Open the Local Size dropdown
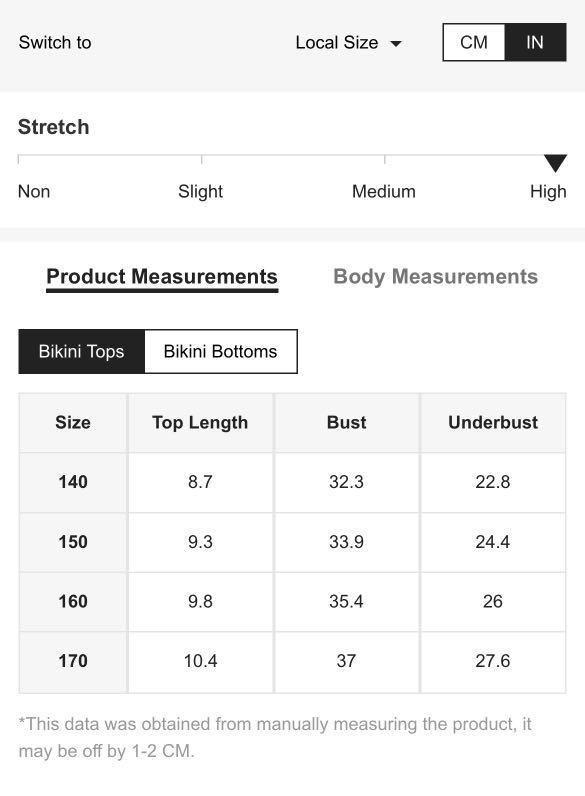The width and height of the screenshot is (585, 796). pyautogui.click(x=348, y=43)
